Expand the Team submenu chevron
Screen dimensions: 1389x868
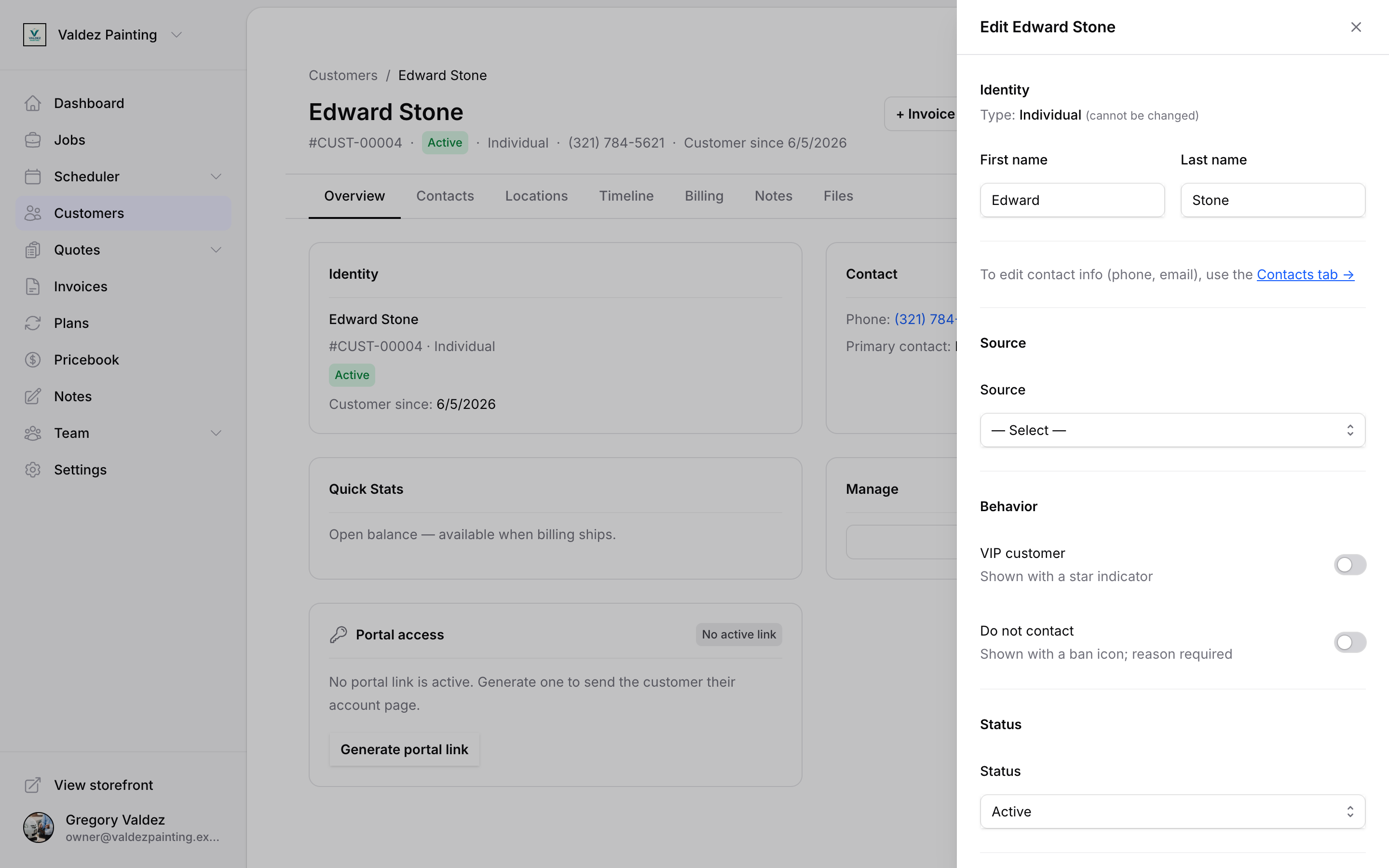point(216,434)
